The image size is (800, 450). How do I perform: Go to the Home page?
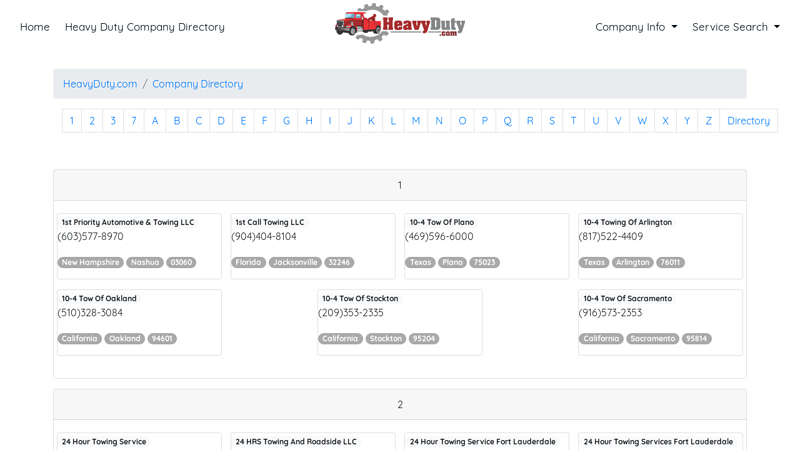coord(35,27)
